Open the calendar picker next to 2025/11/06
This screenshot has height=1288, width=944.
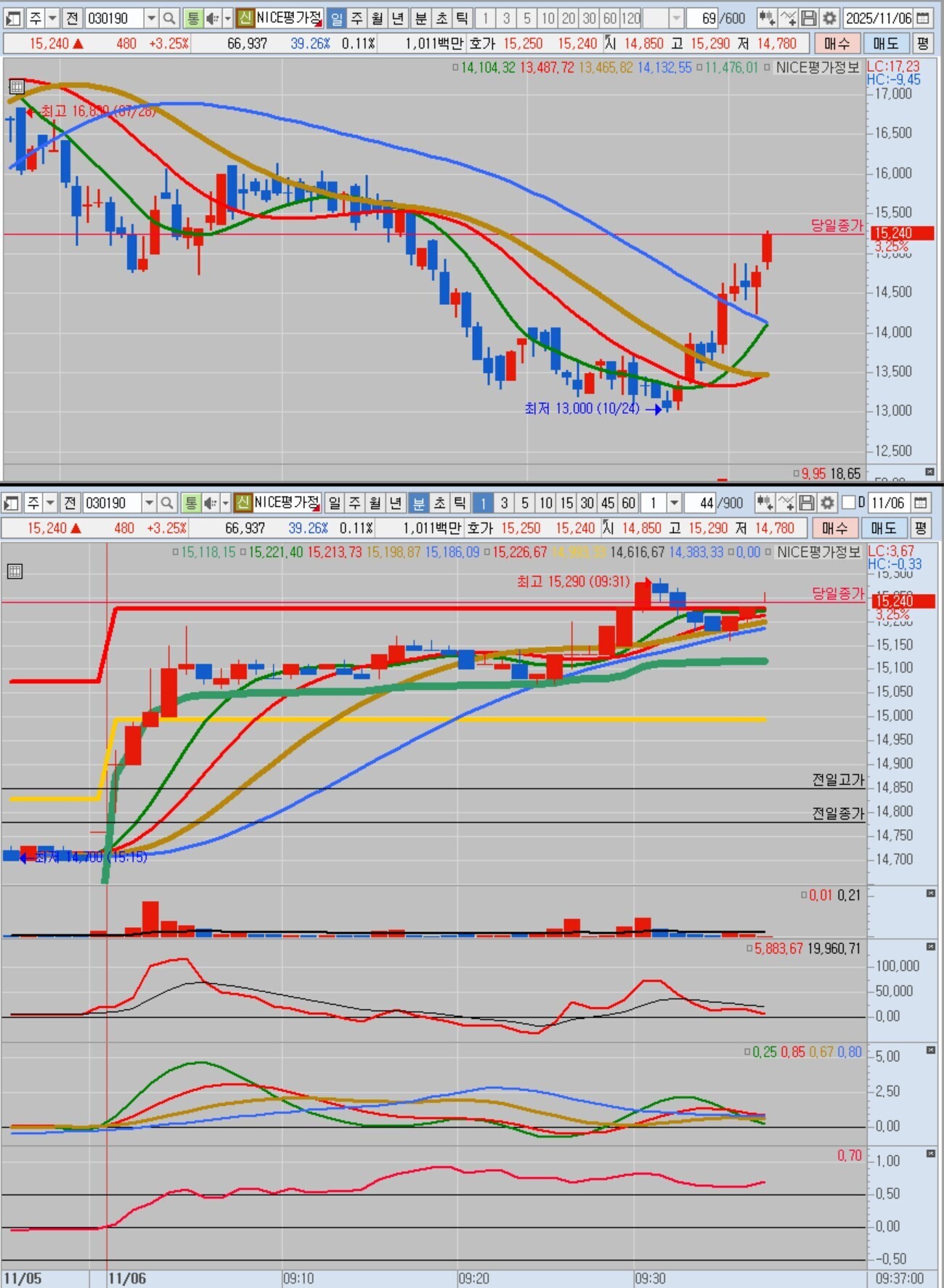click(x=924, y=18)
